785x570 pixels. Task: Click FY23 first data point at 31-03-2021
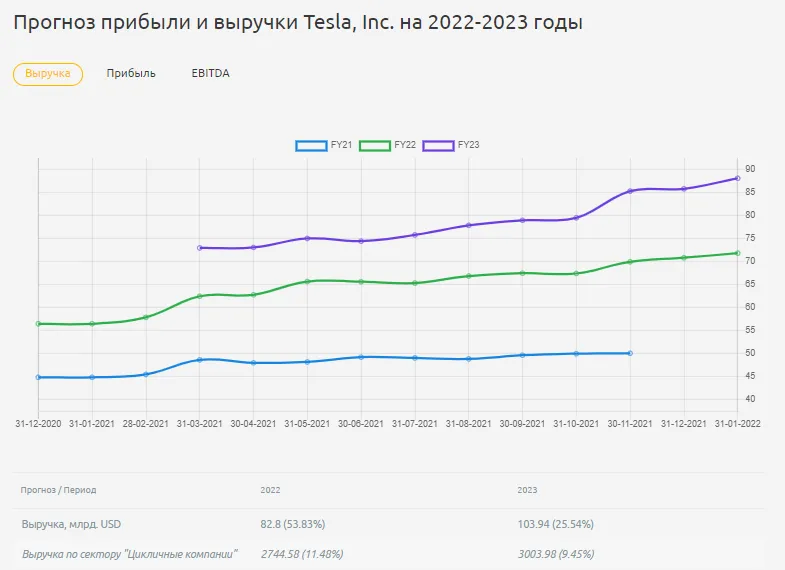200,248
